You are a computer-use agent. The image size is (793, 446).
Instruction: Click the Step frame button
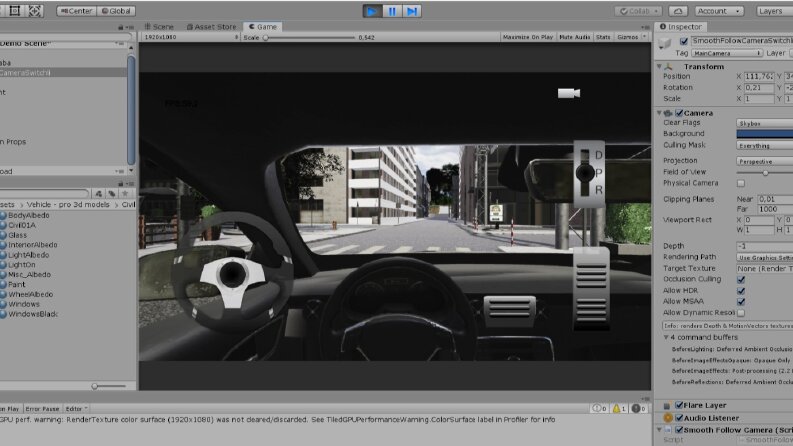pyautogui.click(x=412, y=11)
